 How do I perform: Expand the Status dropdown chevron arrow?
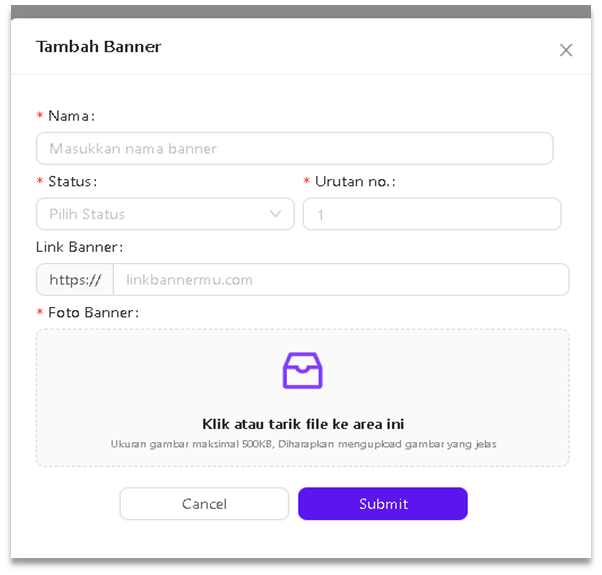[276, 214]
